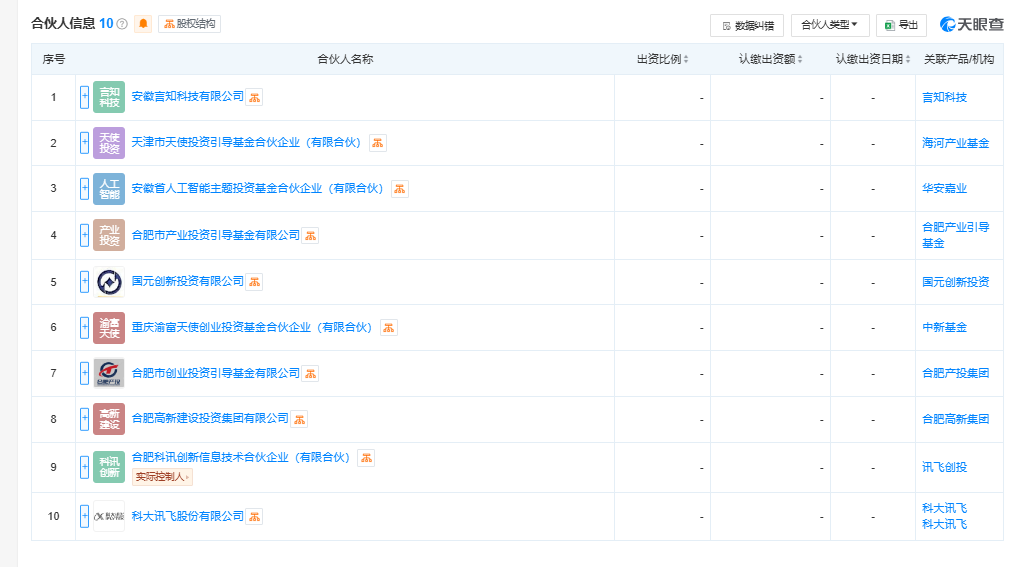Open related product link 合肥产投集团
This screenshot has width=1015, height=567.
click(955, 373)
